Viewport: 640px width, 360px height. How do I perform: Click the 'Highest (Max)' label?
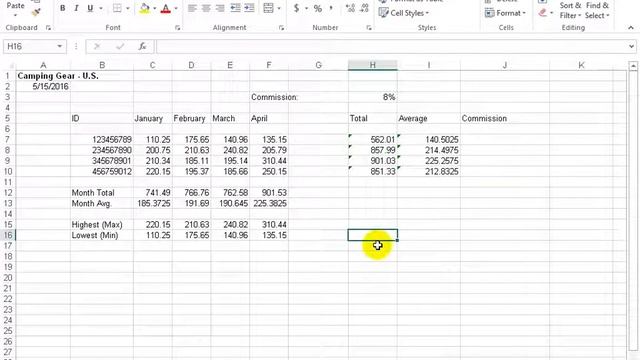tap(97, 224)
